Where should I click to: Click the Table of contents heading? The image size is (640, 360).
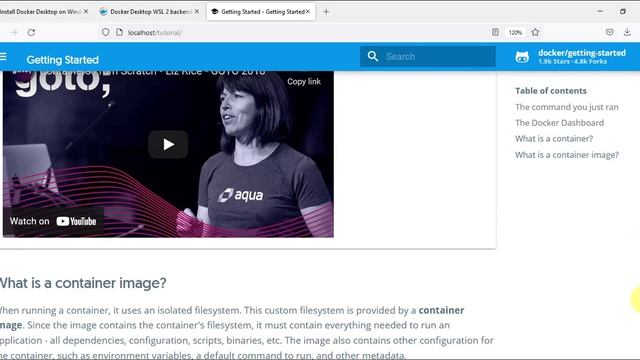click(551, 91)
